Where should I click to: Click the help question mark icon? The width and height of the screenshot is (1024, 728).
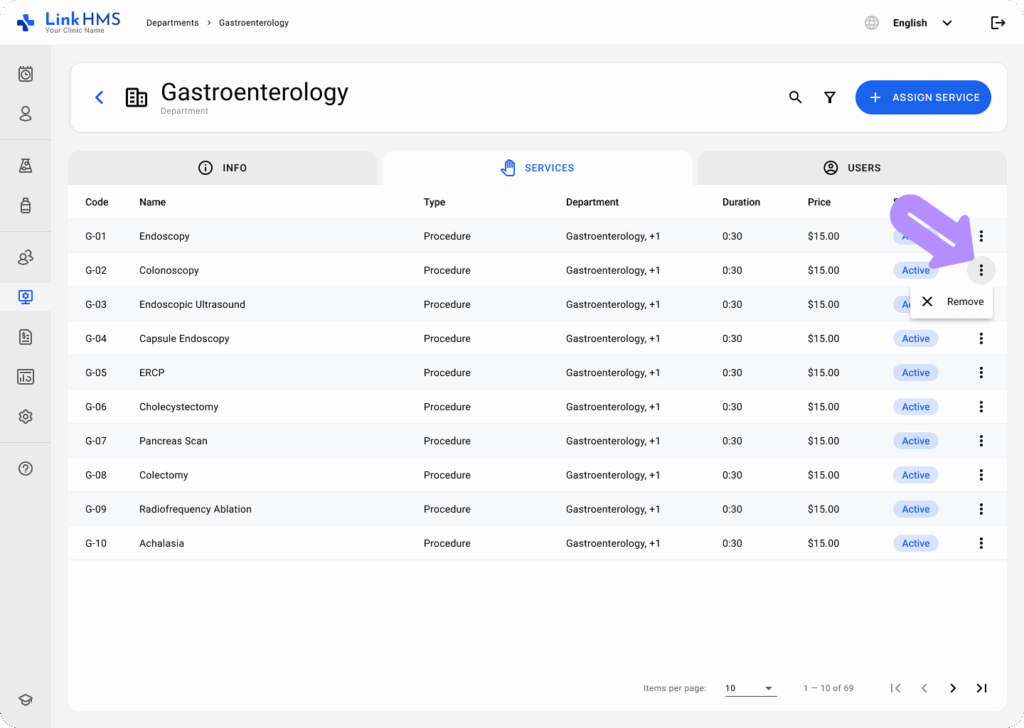tap(25, 468)
